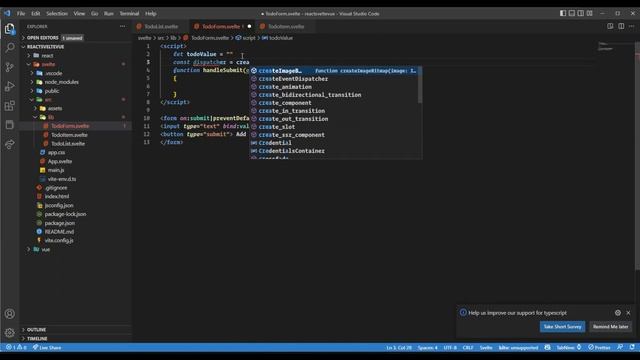Open notification settings gear icon
This screenshot has height=360, width=640.
coord(618,313)
